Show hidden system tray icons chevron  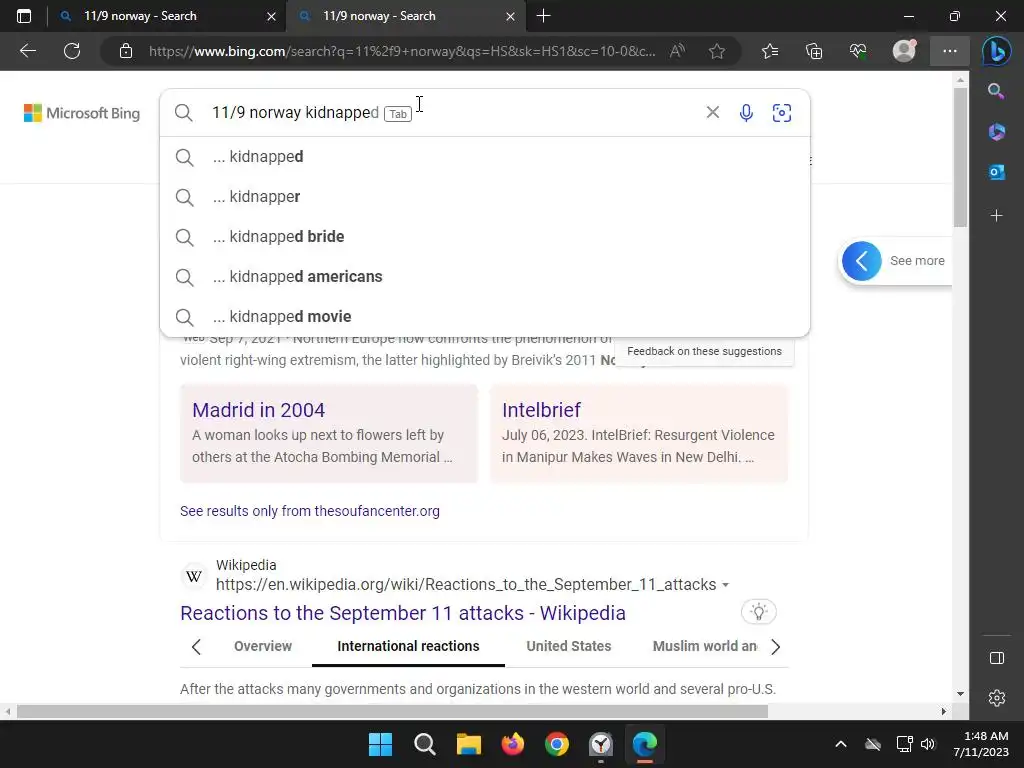(840, 744)
